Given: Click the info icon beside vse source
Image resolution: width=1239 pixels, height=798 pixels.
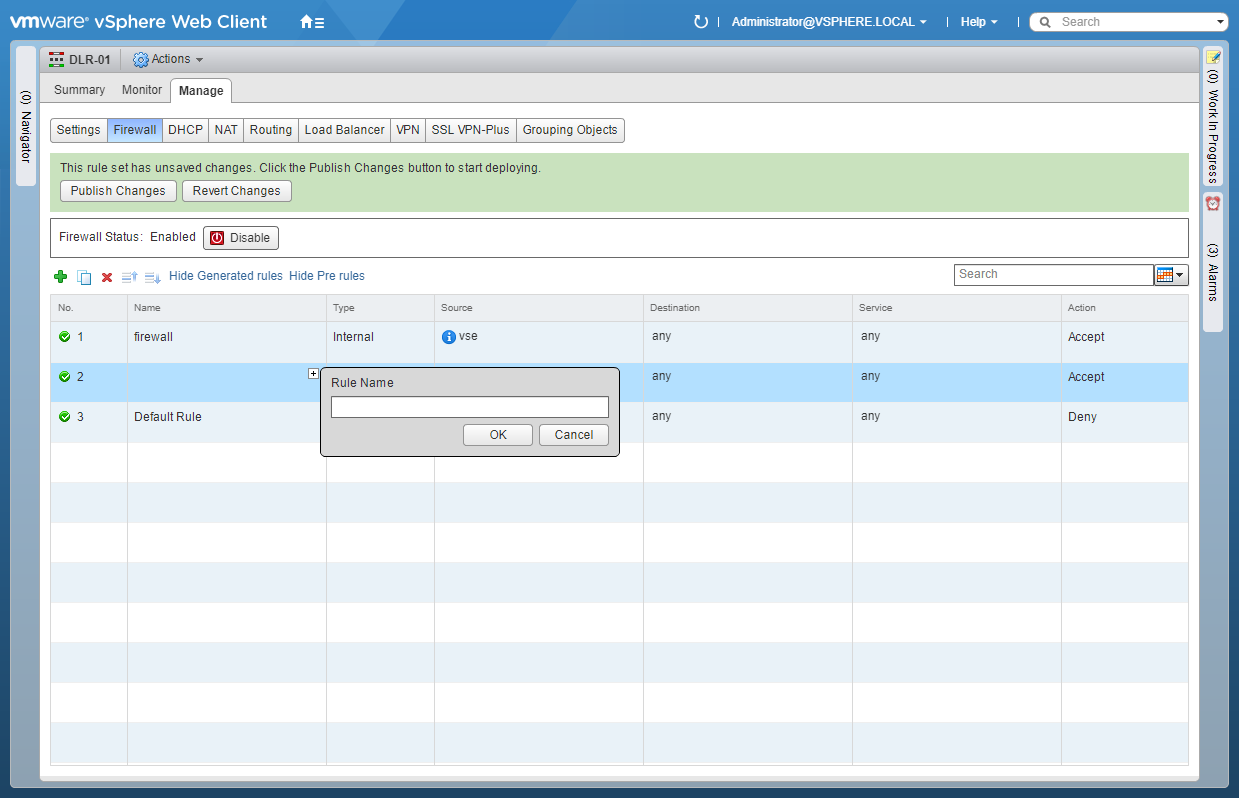Looking at the screenshot, I should tap(449, 337).
